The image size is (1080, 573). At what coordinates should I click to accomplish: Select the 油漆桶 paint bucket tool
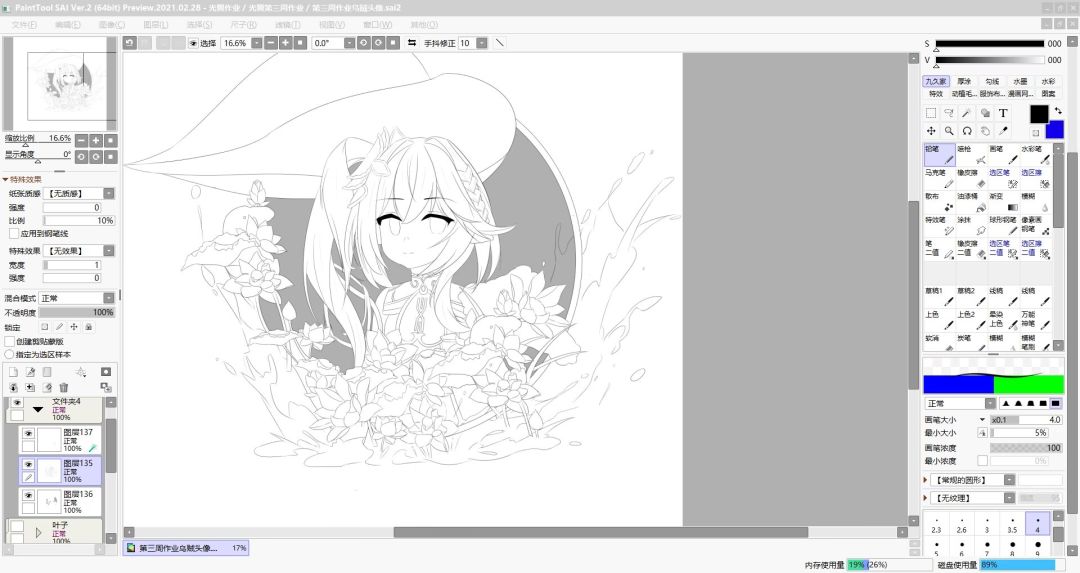tap(971, 202)
